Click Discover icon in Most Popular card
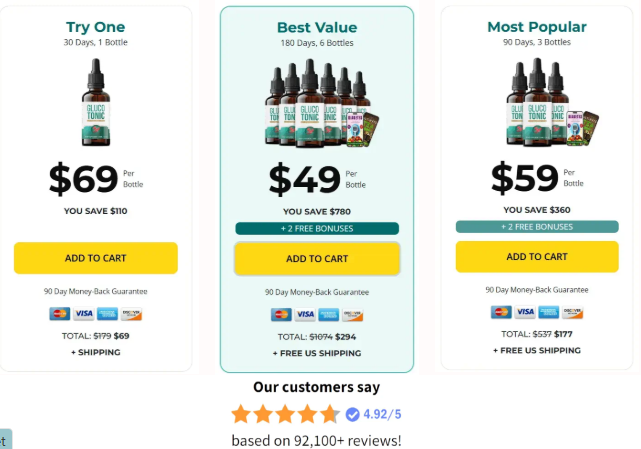The width and height of the screenshot is (641, 449). pyautogui.click(x=573, y=312)
